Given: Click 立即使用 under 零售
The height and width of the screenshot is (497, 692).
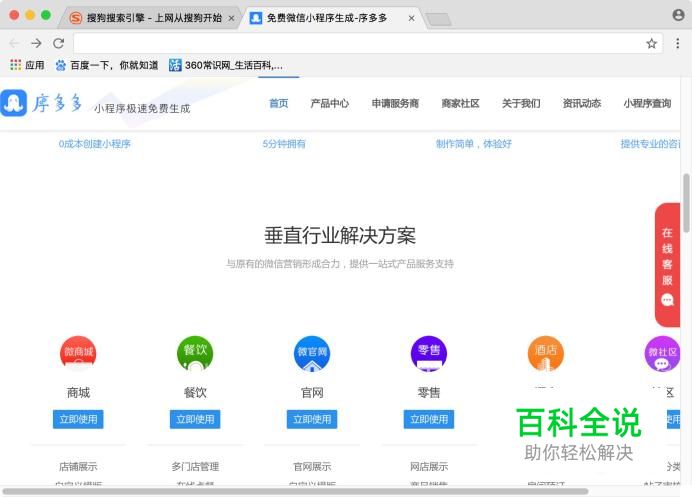Looking at the screenshot, I should tap(429, 419).
